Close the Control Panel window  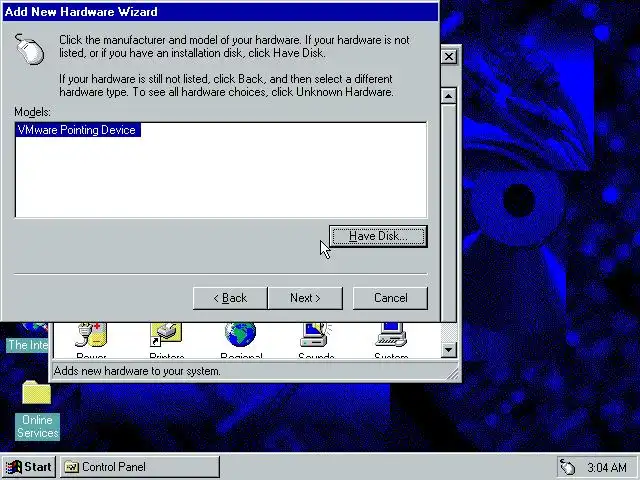pos(449,56)
